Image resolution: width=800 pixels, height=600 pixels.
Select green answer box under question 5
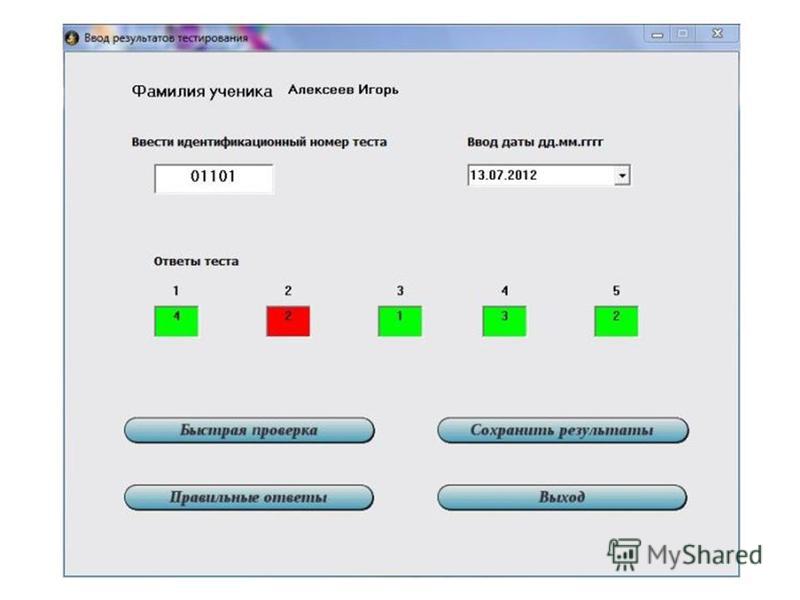coord(616,321)
